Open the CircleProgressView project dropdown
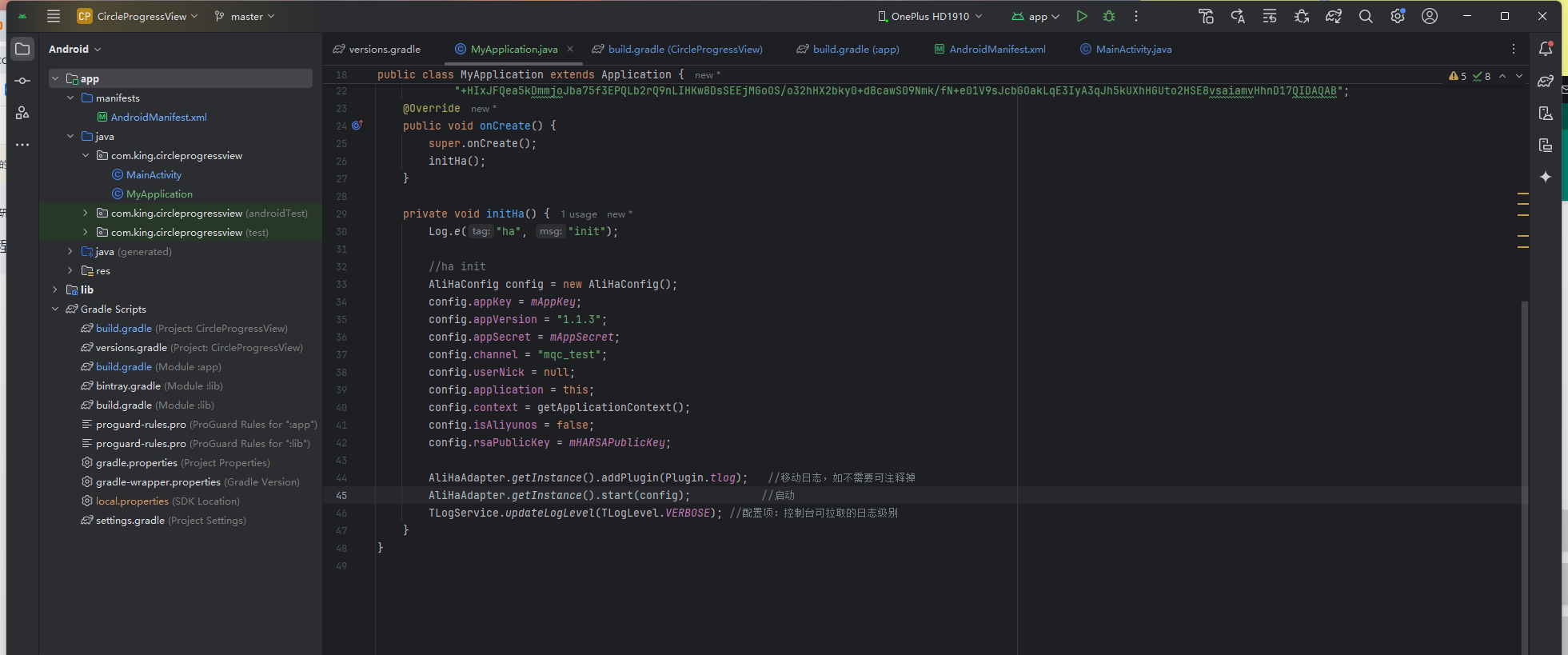Viewport: 1568px width, 655px height. [x=138, y=16]
